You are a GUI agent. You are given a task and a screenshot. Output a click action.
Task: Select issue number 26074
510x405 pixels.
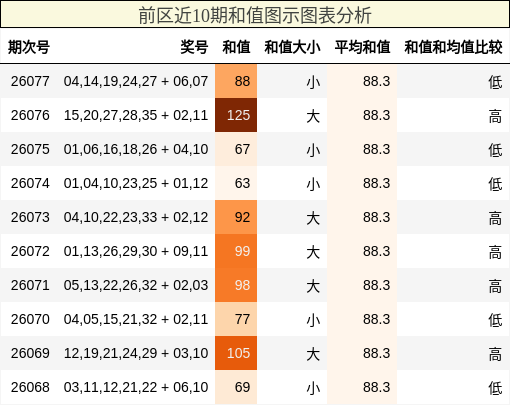point(30,183)
